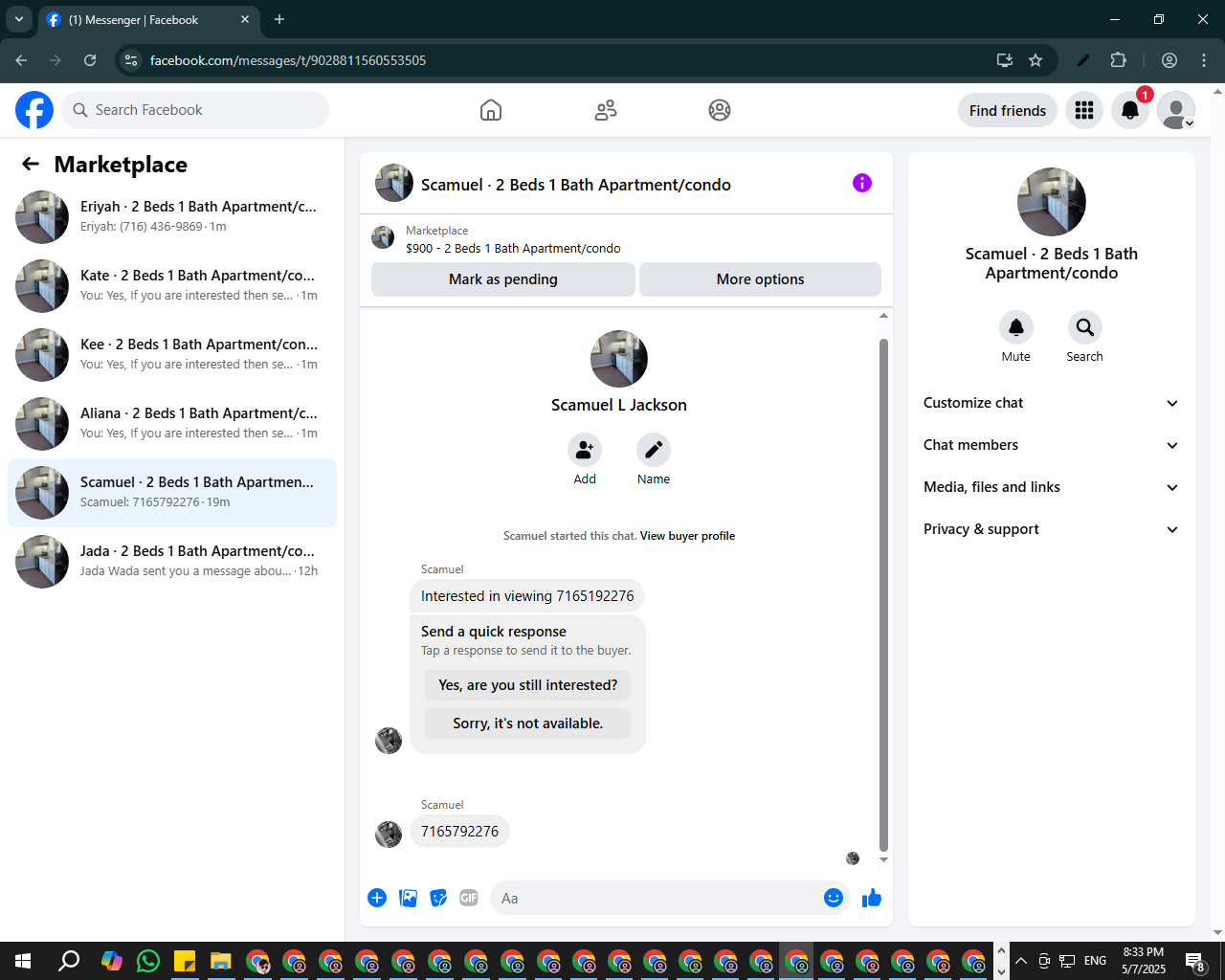1225x980 pixels.
Task: Click Scamuel L Jackson's profile picture in chat
Action: tap(619, 359)
